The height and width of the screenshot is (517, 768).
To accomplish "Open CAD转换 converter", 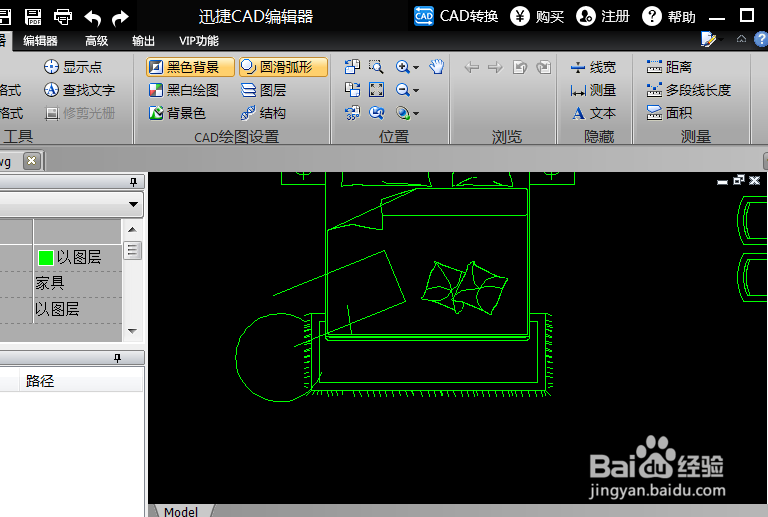I will click(456, 16).
